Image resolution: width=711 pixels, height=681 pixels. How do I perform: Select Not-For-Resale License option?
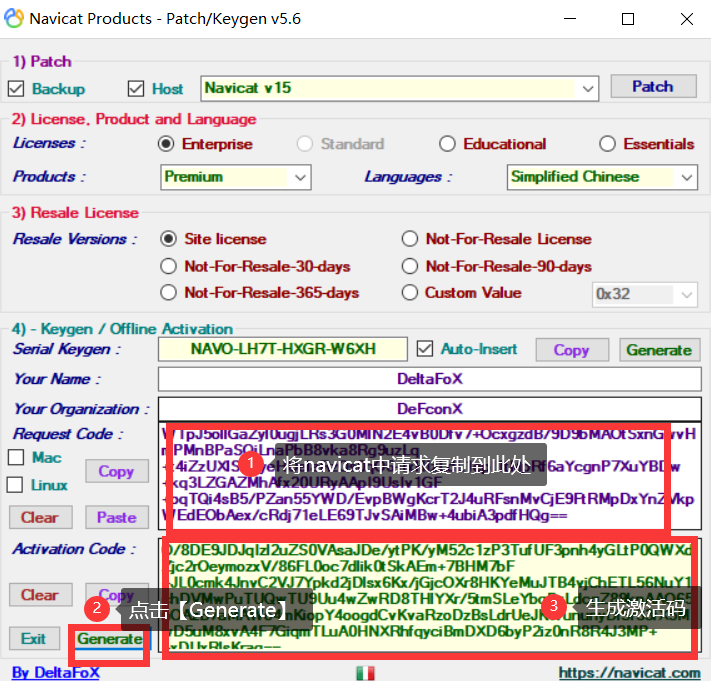(409, 239)
